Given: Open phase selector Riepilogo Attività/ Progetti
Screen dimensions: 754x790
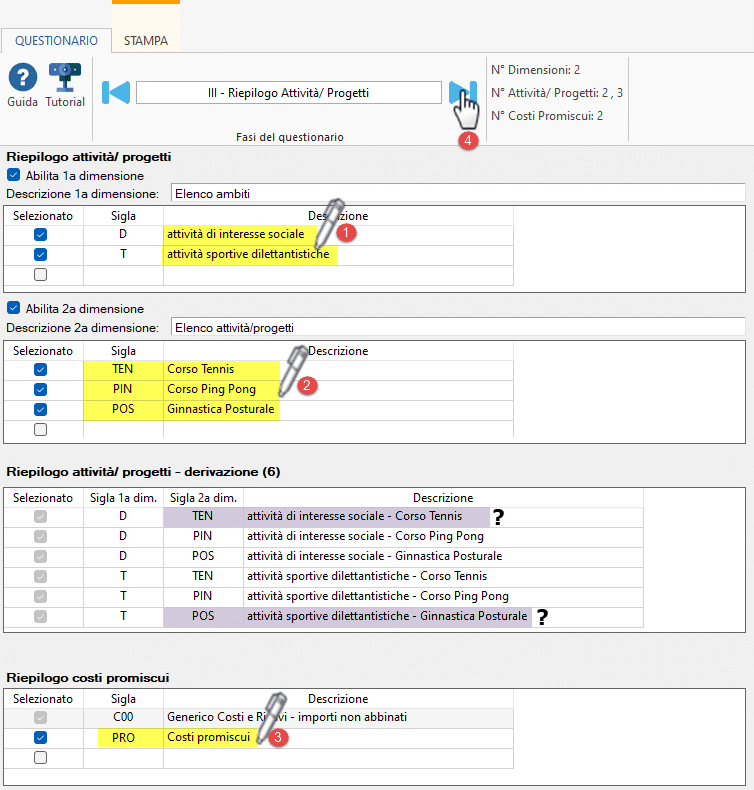Looking at the screenshot, I should pyautogui.click(x=289, y=93).
